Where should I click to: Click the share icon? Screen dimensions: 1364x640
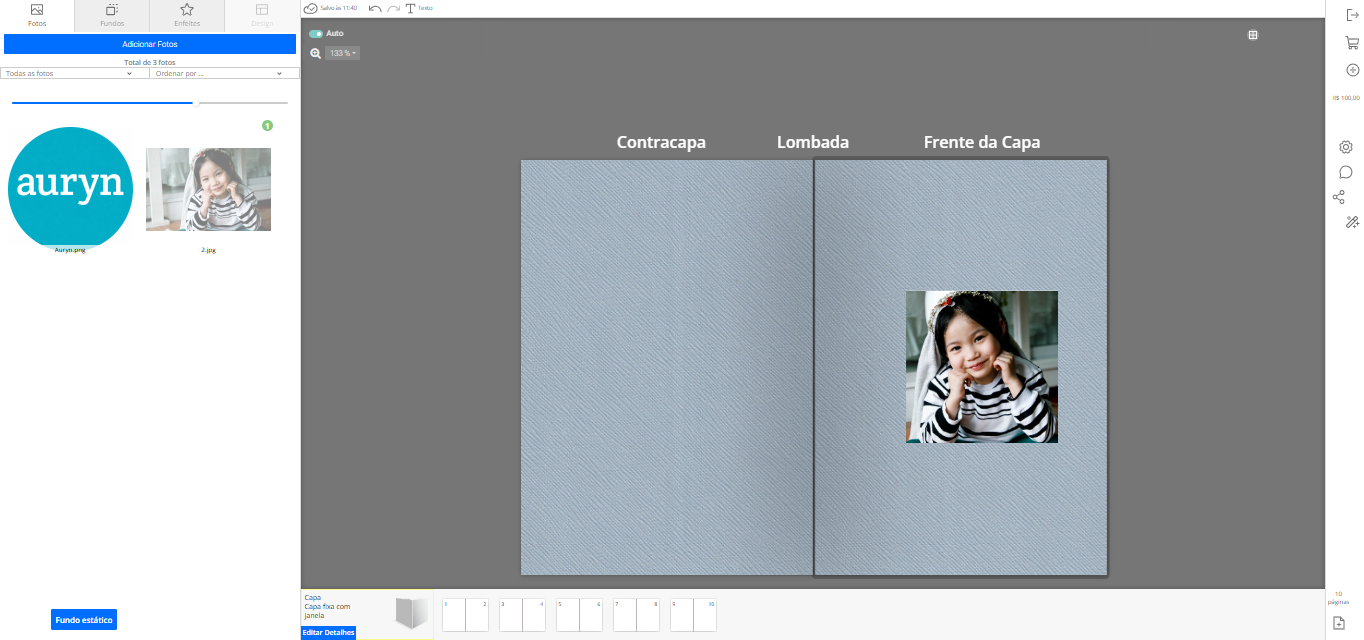tap(1339, 197)
